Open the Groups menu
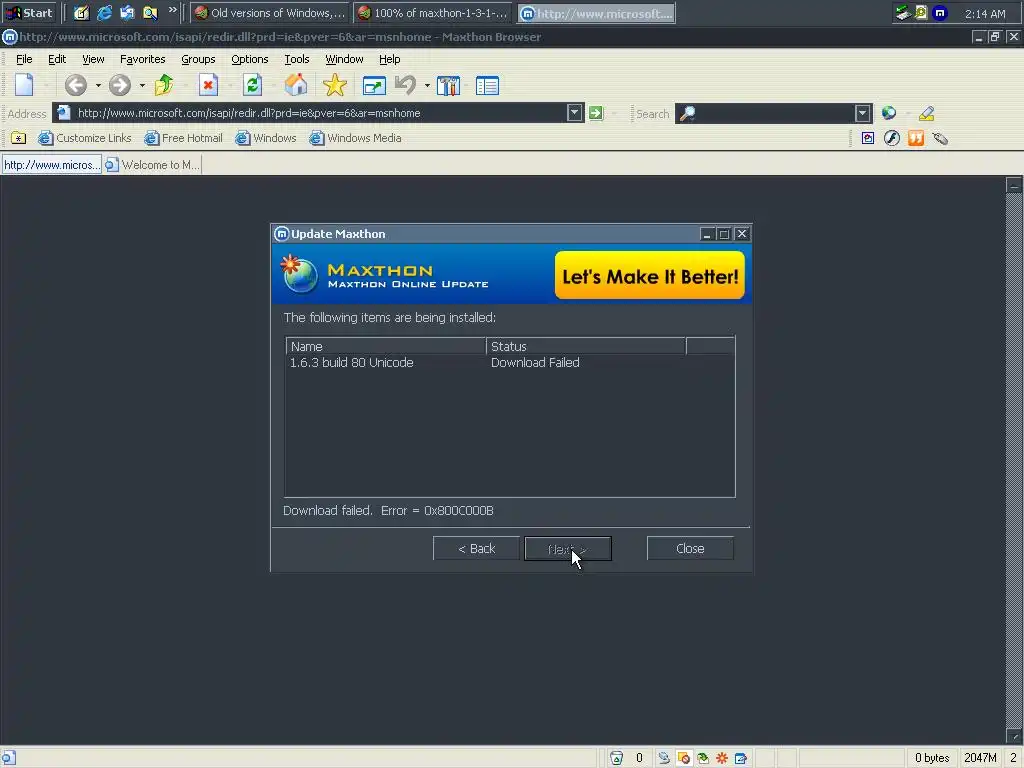Image resolution: width=1024 pixels, height=768 pixels. coord(198,59)
